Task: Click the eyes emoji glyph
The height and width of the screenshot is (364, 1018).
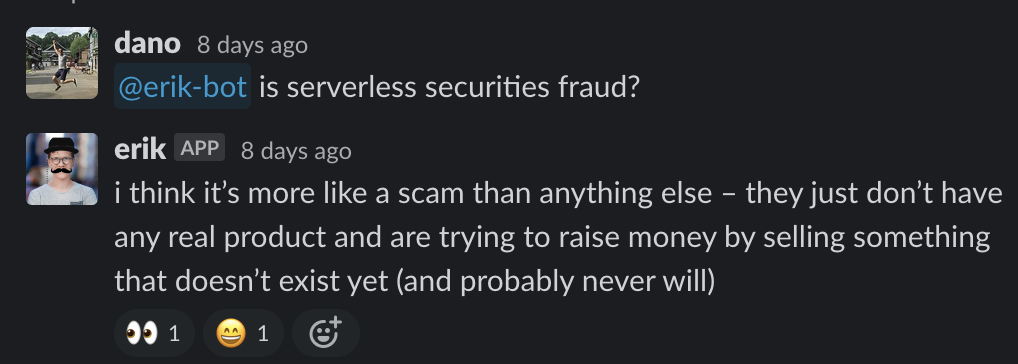Action: click(142, 334)
